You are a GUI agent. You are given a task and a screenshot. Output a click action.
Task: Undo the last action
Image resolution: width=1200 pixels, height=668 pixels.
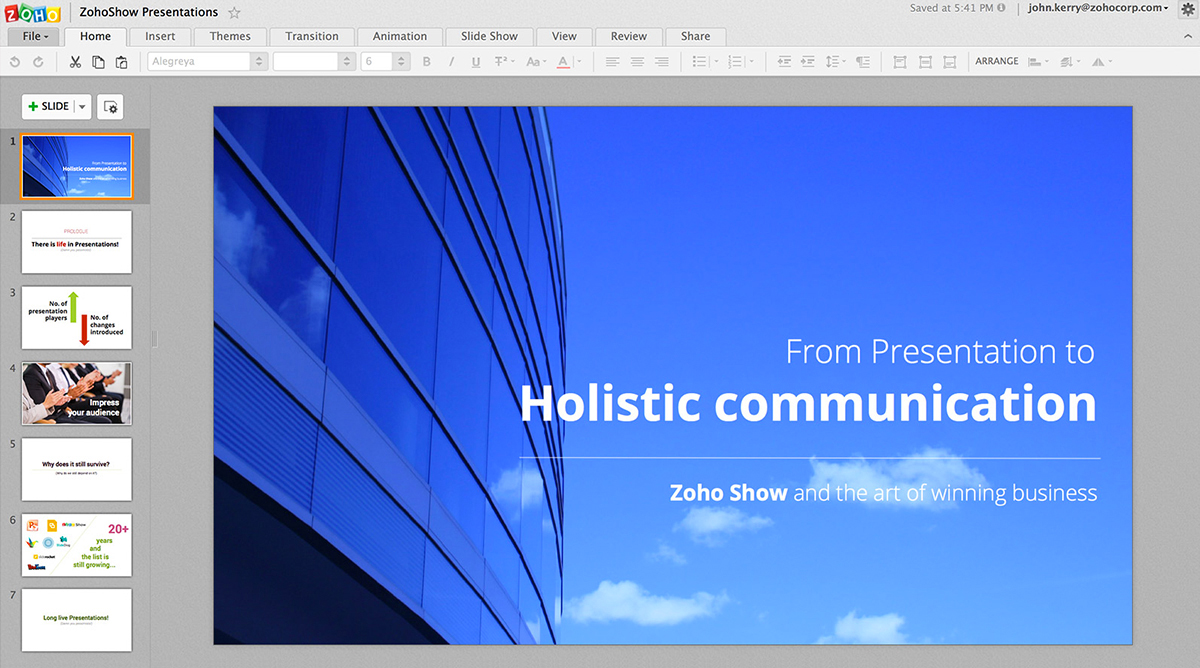pos(15,62)
